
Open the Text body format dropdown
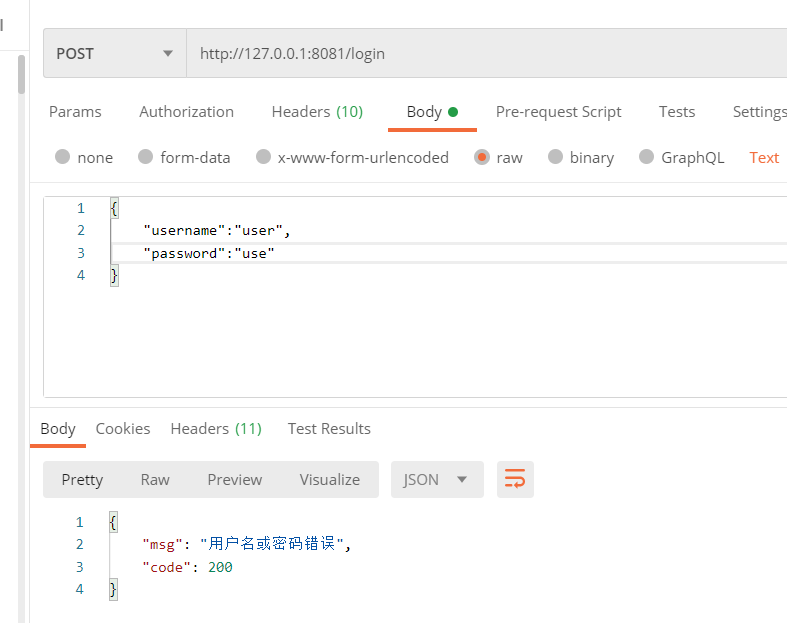point(764,157)
